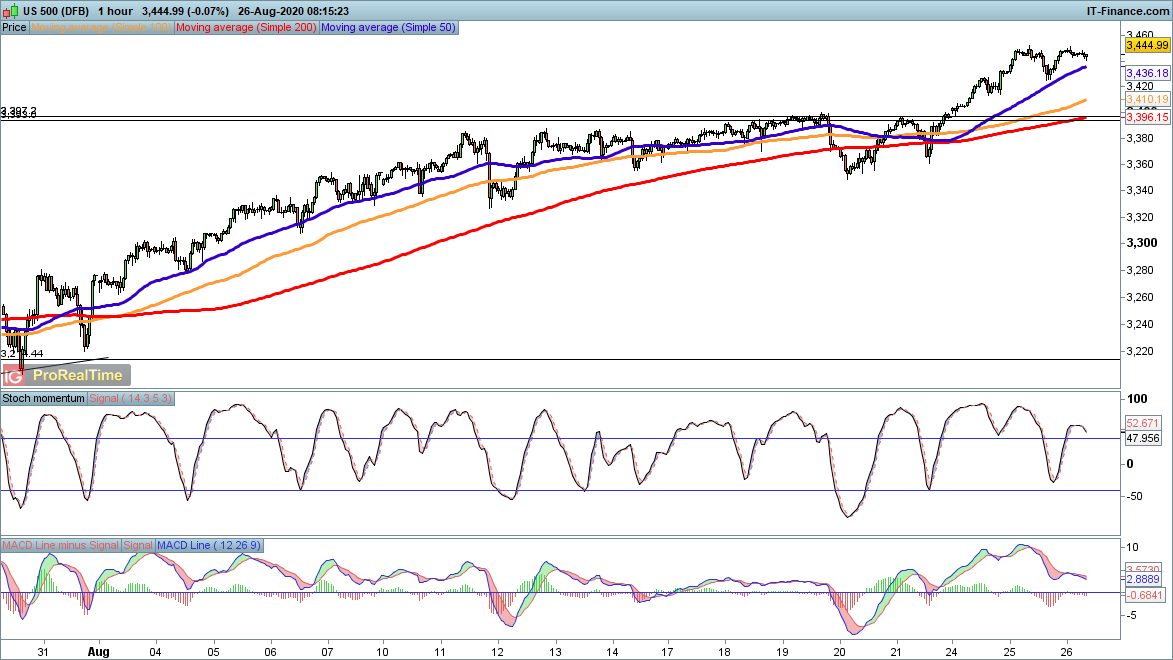
Task: Select Moving average (Simple 100) legend label
Action: click(102, 28)
